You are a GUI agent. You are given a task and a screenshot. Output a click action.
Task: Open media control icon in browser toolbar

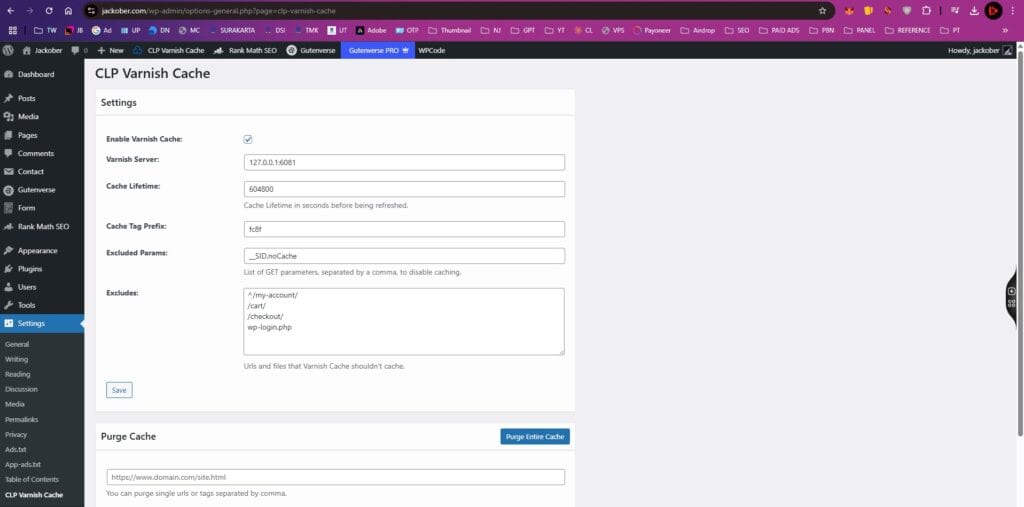coord(955,11)
